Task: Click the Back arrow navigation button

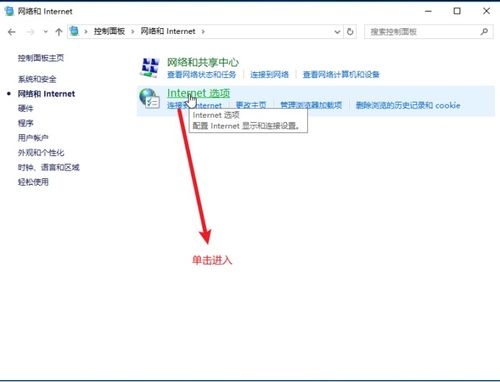Action: 12,32
